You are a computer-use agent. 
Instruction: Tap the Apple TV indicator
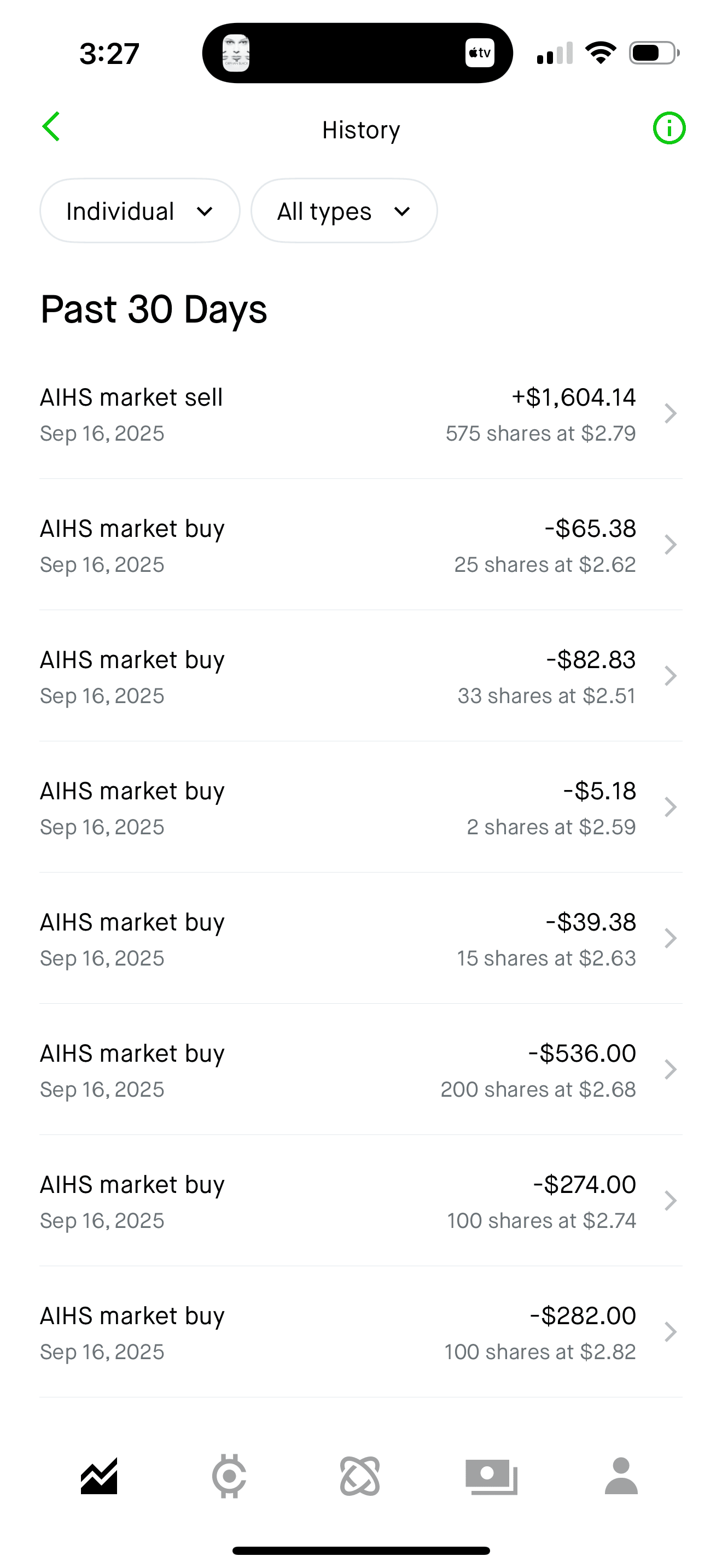[480, 53]
